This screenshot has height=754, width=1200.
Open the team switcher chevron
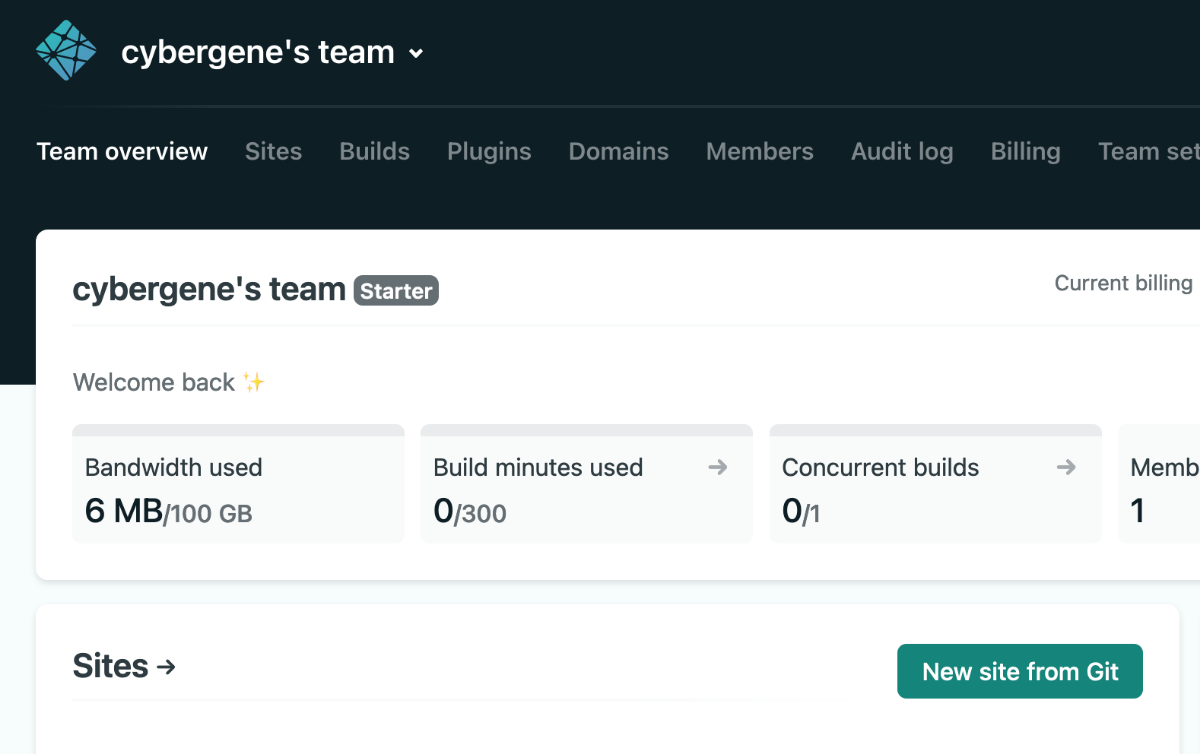[x=416, y=54]
